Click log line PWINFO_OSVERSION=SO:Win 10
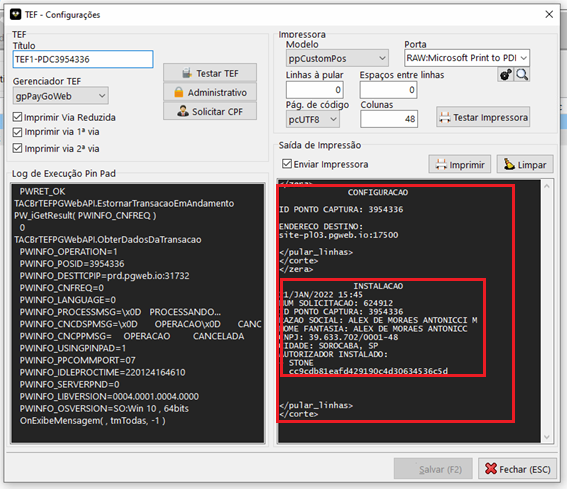 click(104, 408)
